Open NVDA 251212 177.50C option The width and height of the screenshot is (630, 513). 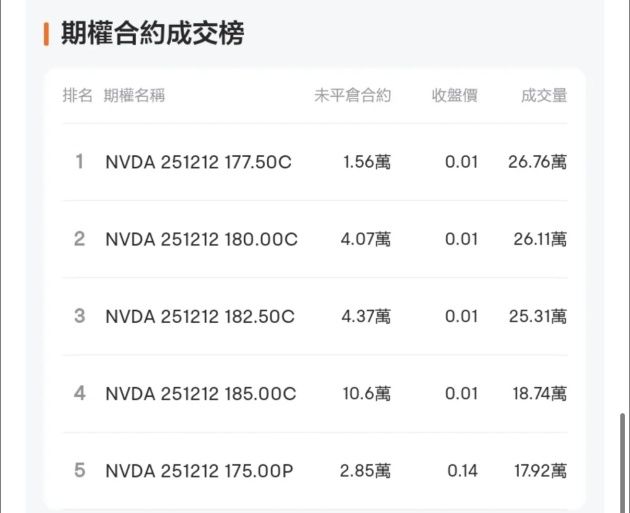point(198,162)
